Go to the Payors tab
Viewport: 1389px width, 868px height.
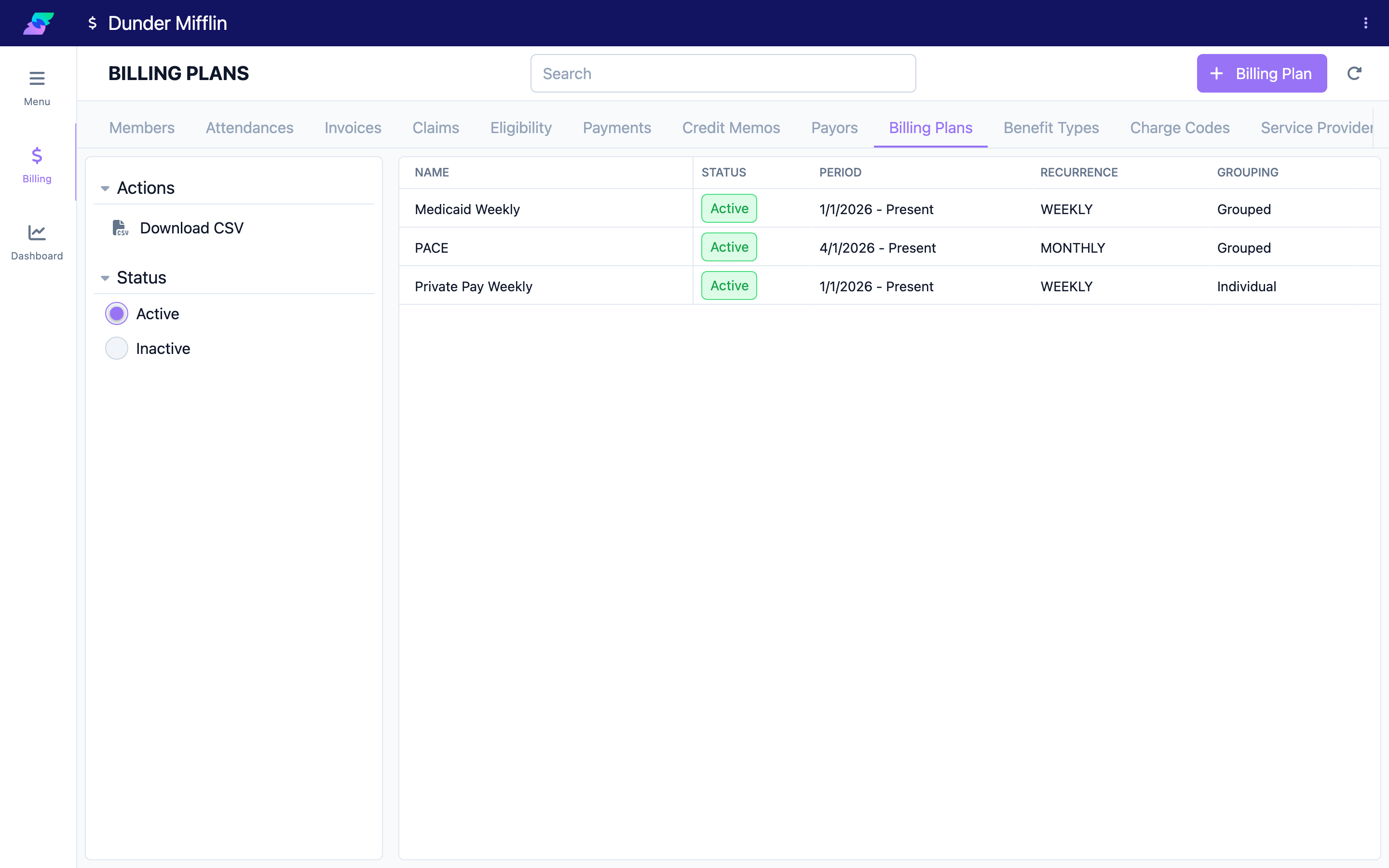[x=834, y=127]
